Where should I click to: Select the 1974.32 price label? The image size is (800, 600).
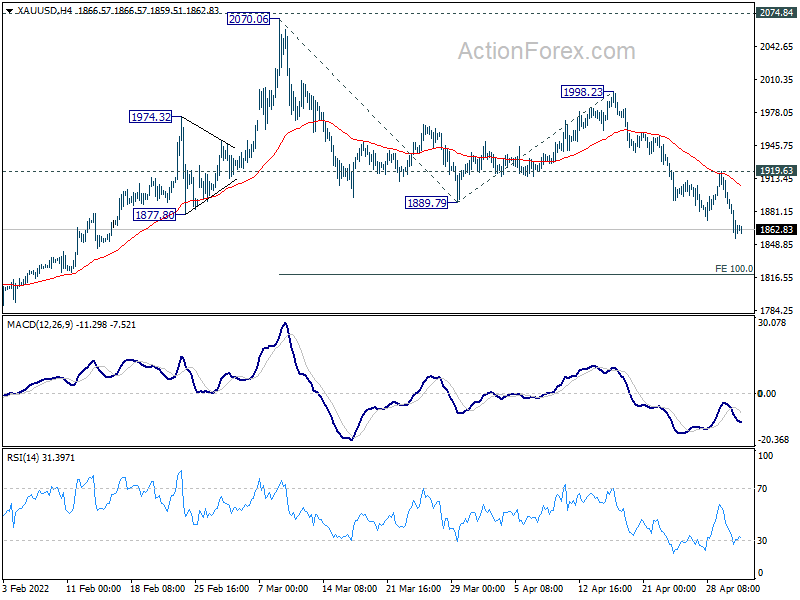pos(151,117)
